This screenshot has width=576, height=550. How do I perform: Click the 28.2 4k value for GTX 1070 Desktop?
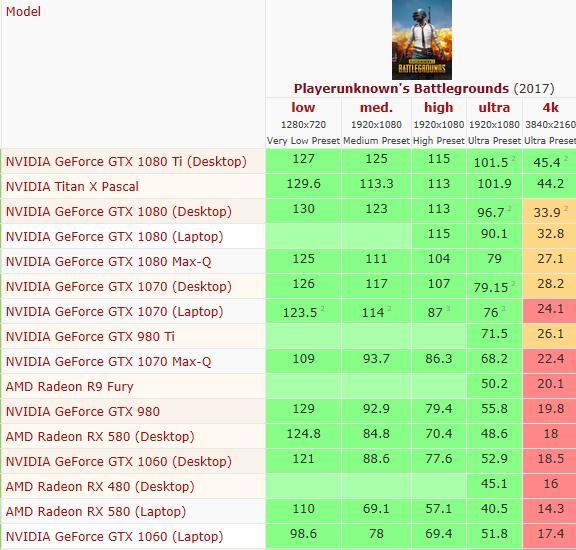click(550, 283)
